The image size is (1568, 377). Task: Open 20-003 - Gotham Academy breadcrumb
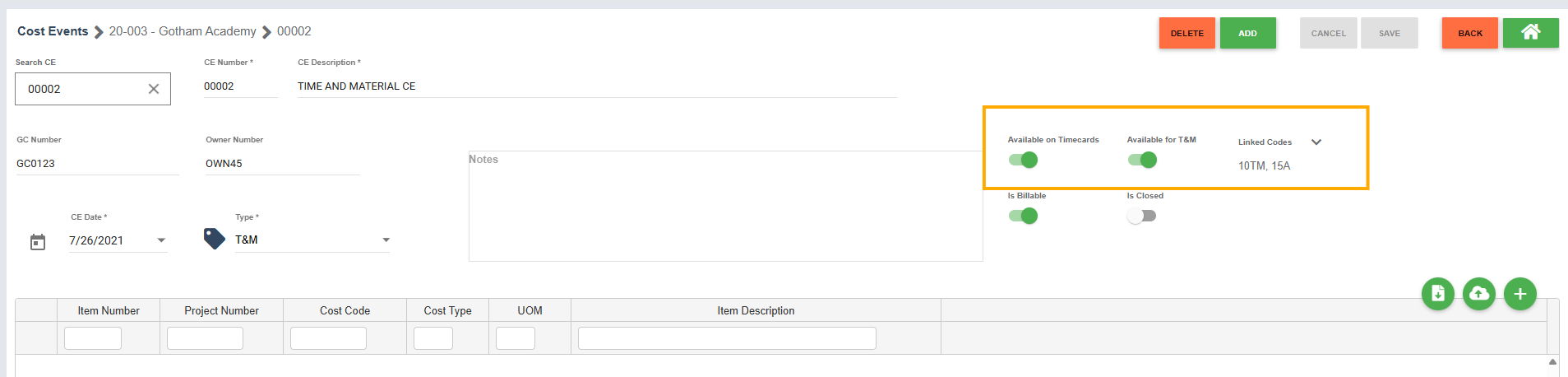[183, 31]
